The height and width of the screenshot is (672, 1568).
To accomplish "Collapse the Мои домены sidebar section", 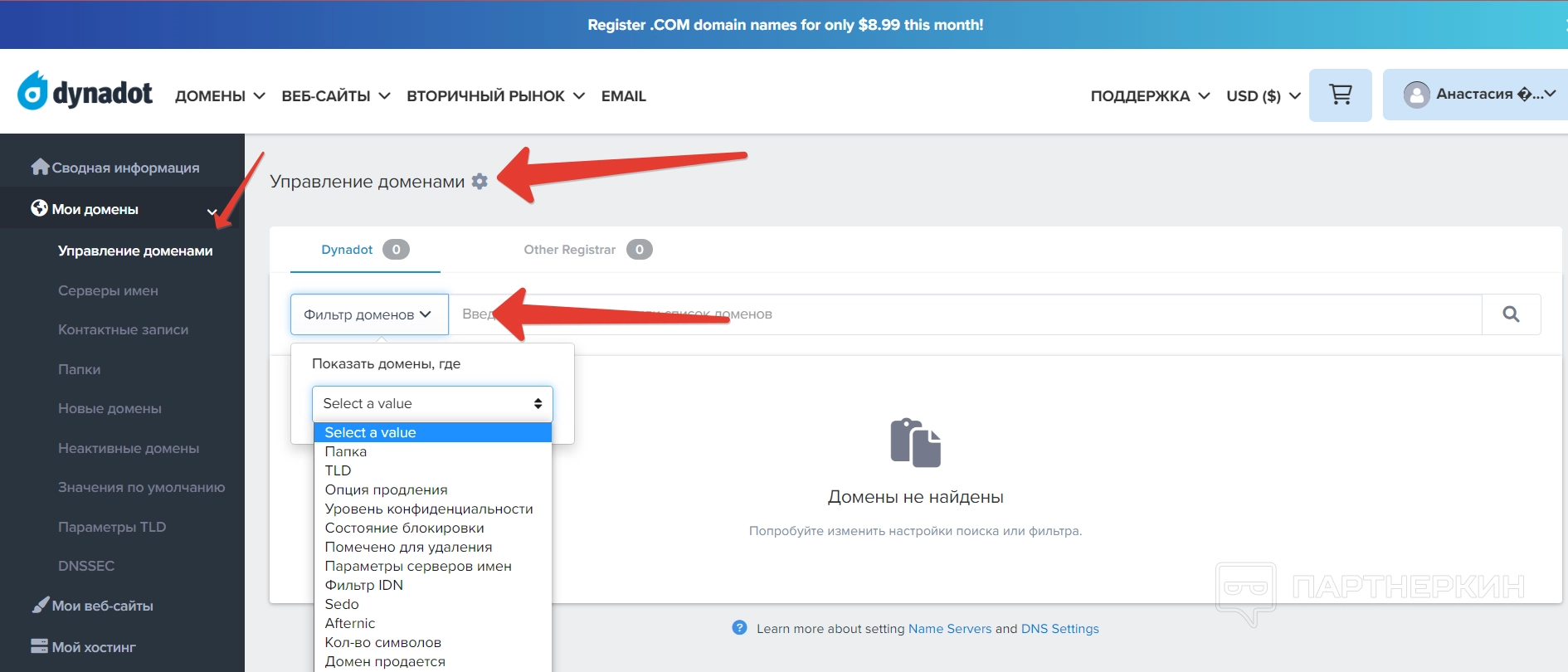I will coord(122,209).
